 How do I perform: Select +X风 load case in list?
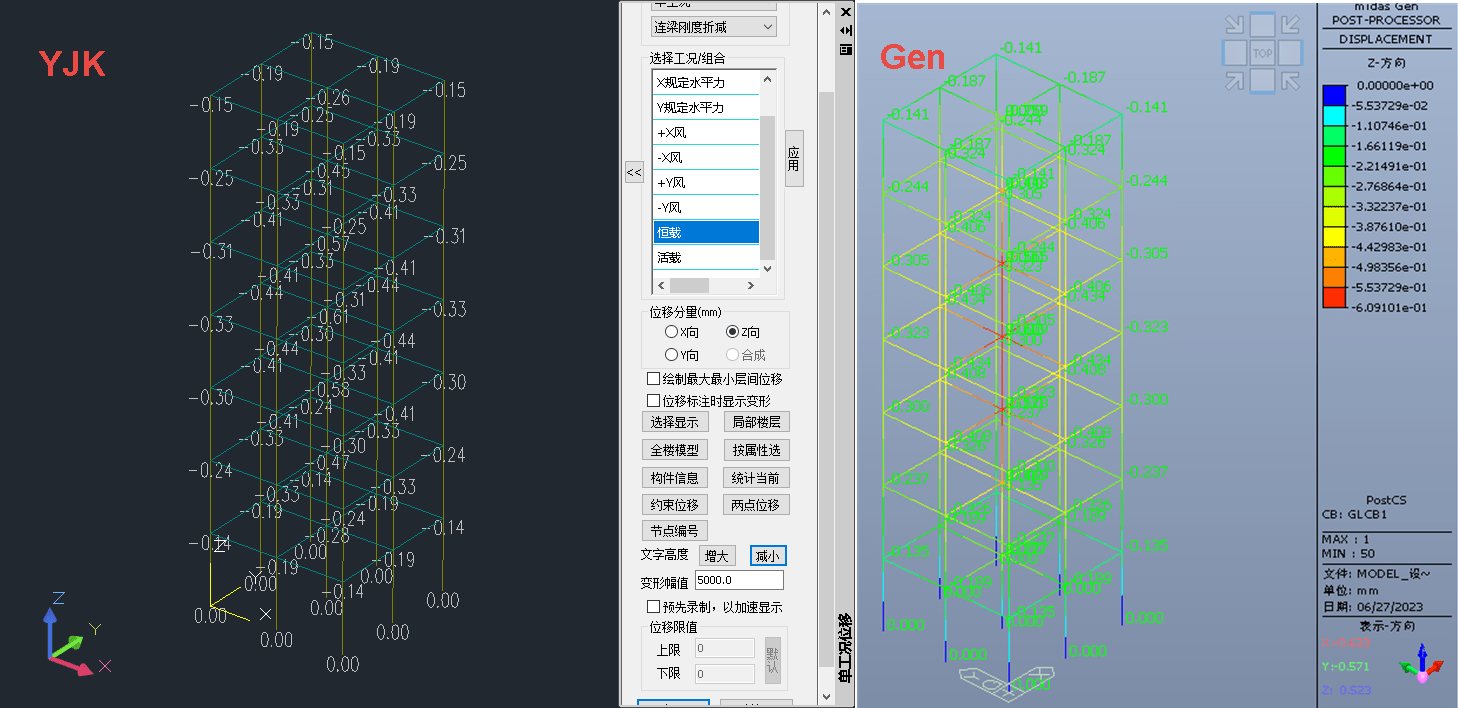pyautogui.click(x=705, y=133)
